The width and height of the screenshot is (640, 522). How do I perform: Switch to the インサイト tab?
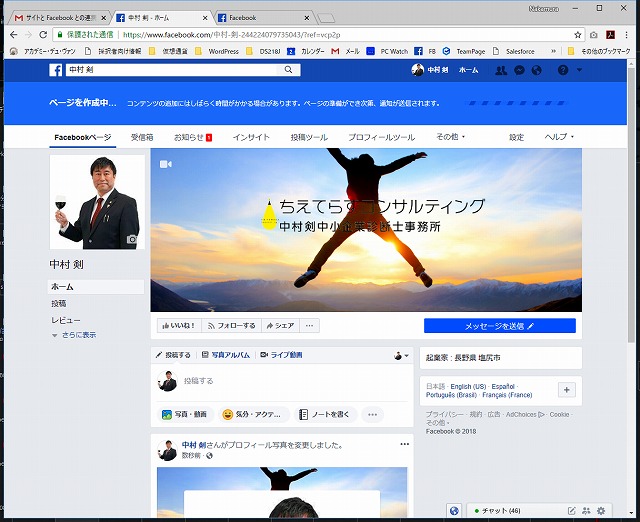[251, 137]
